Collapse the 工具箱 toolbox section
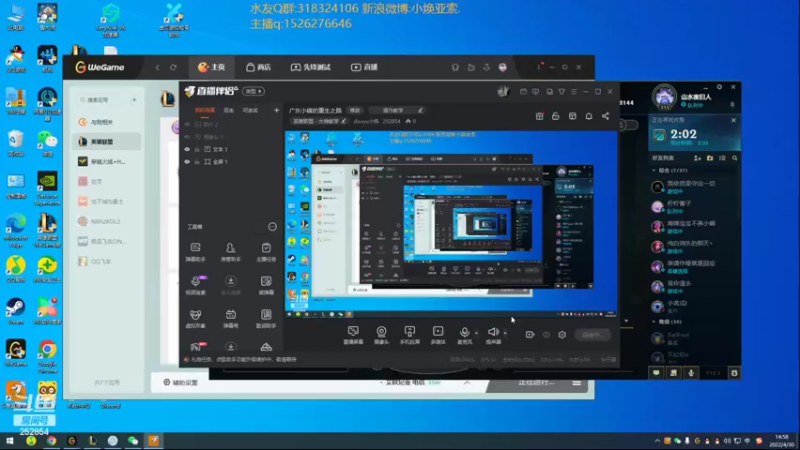 point(272,227)
